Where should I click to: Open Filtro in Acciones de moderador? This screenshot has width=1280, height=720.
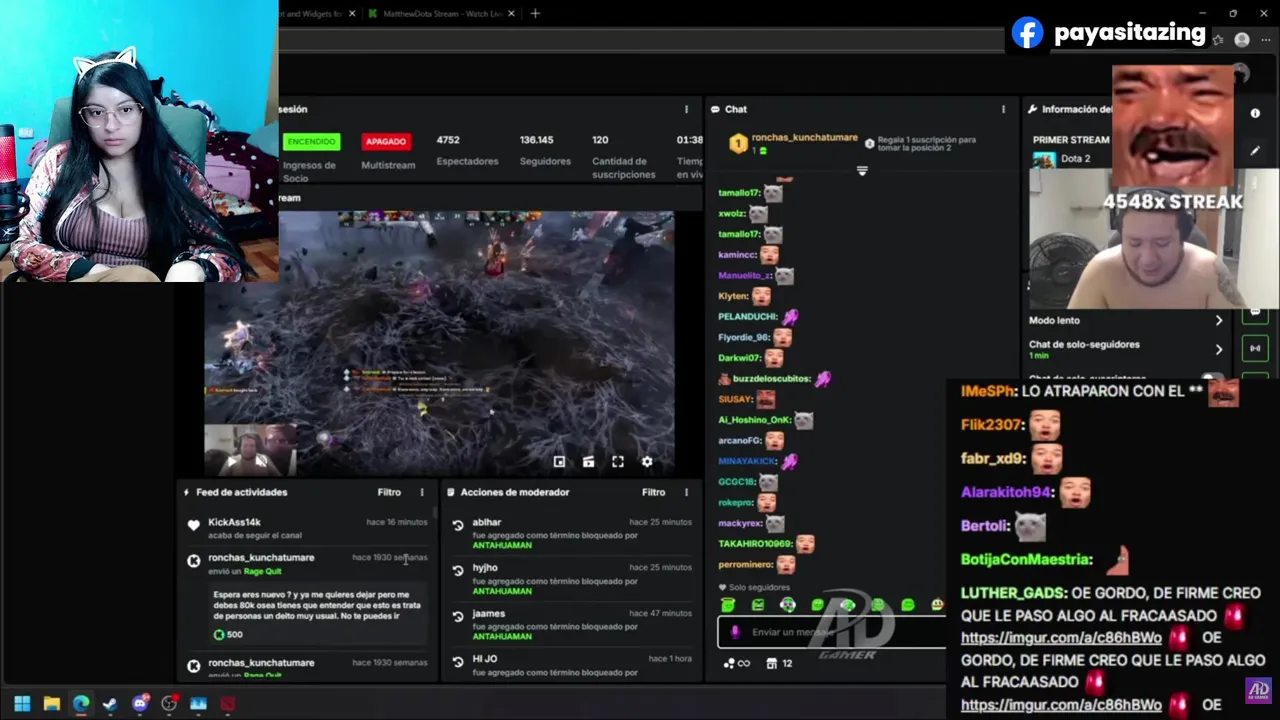coord(653,492)
